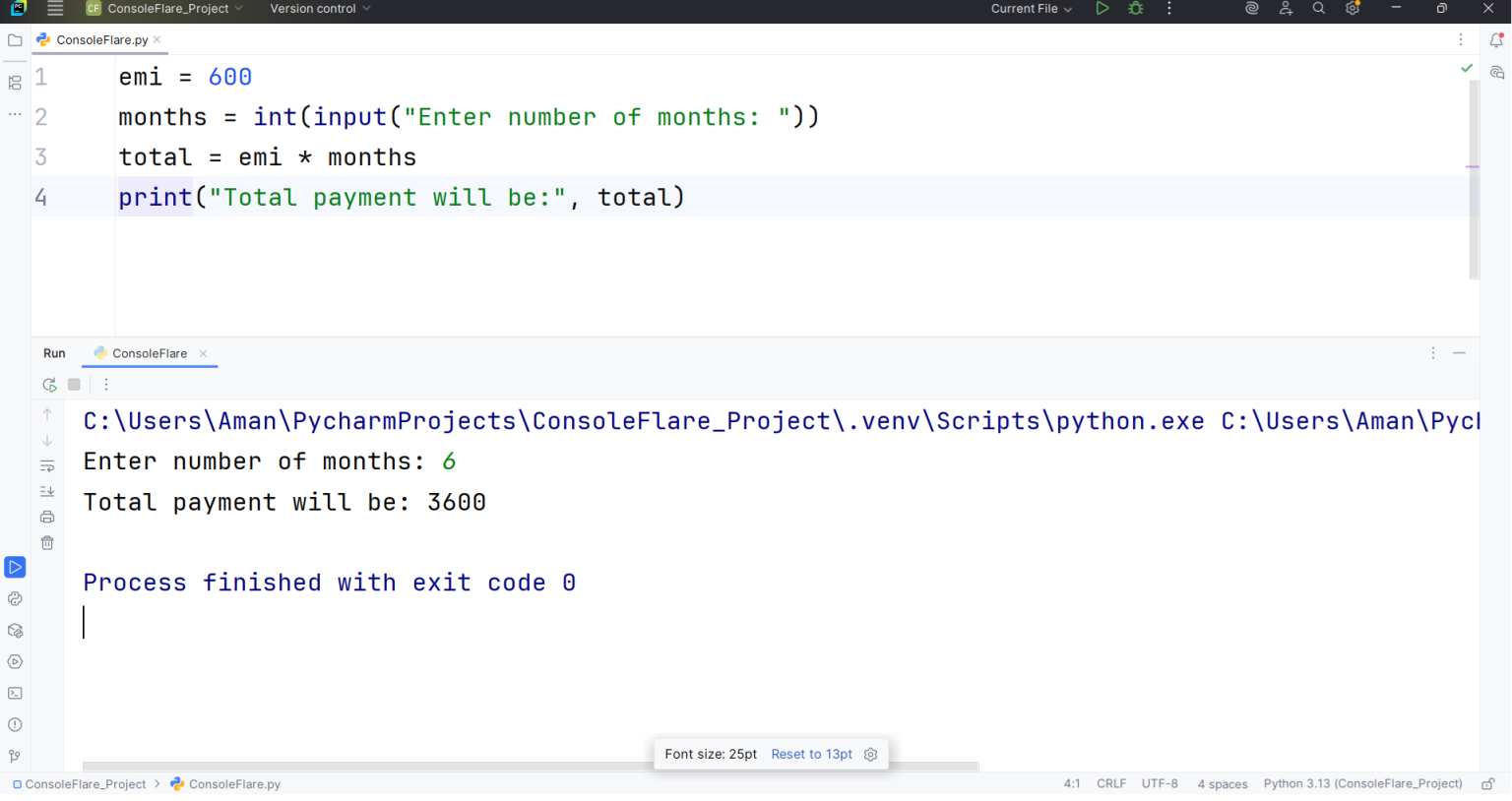1512x801 pixels.
Task: Open Search Everywhere with the magnifier icon
Action: pyautogui.click(x=1318, y=8)
